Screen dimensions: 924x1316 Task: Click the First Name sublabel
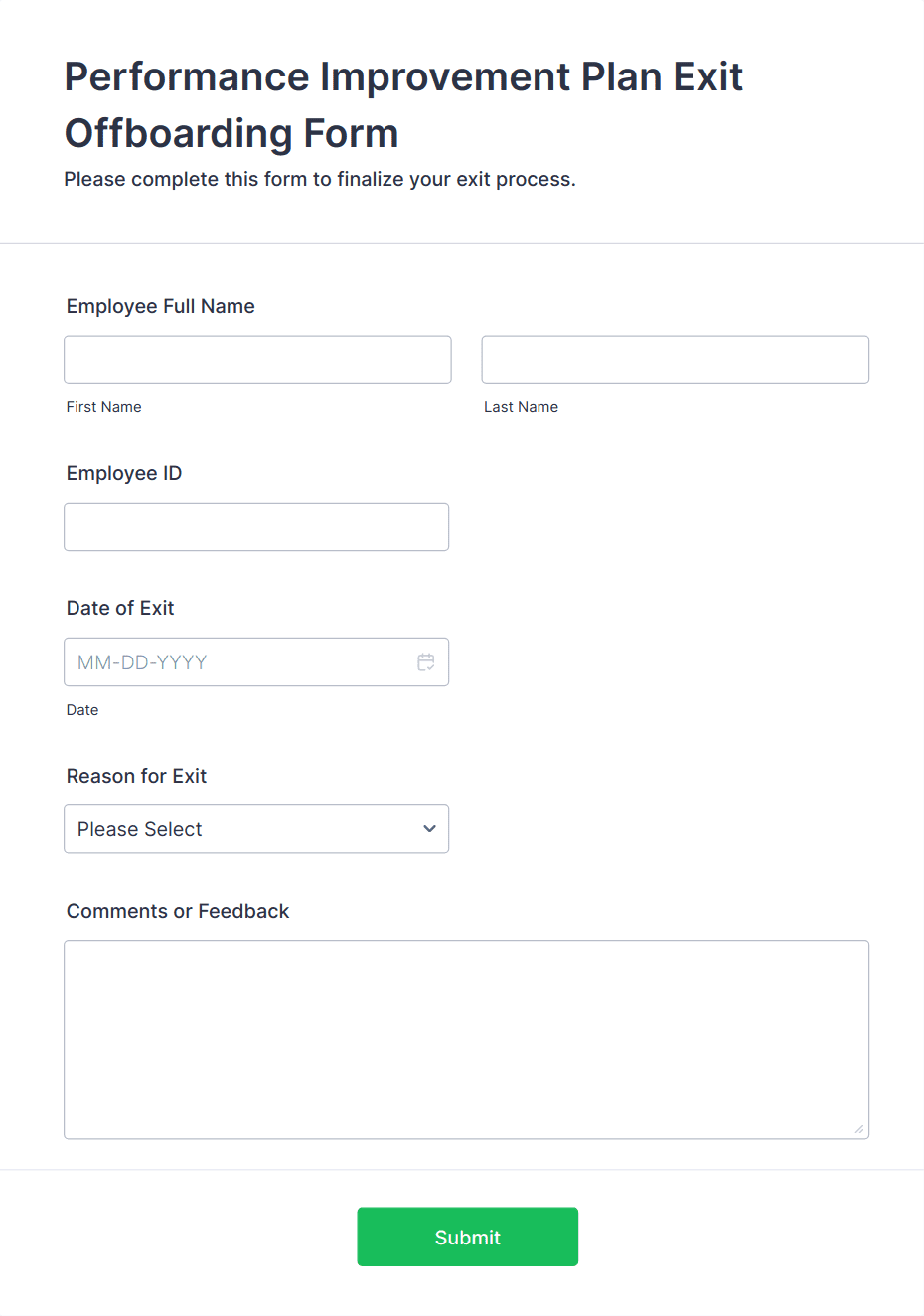pos(104,407)
